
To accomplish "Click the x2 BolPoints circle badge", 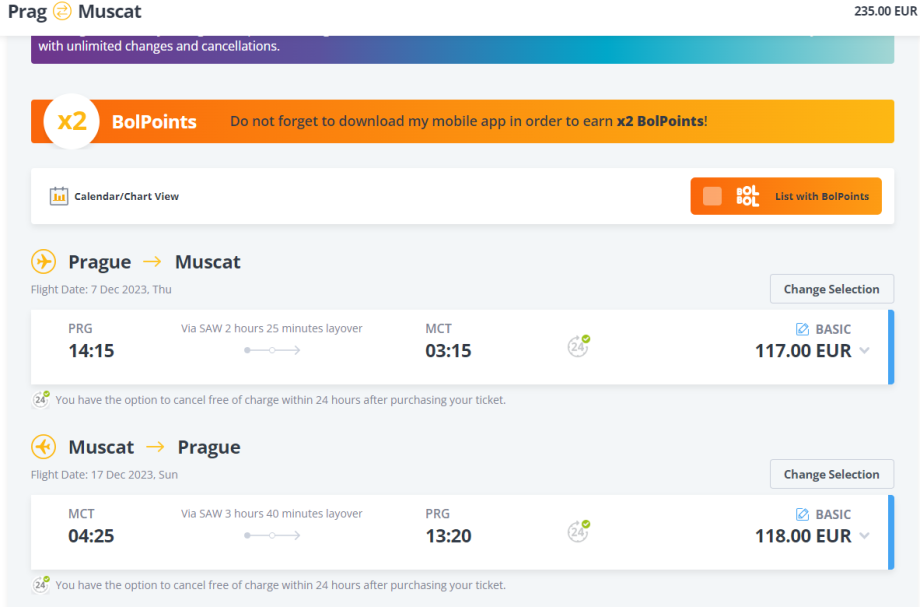I will (72, 121).
